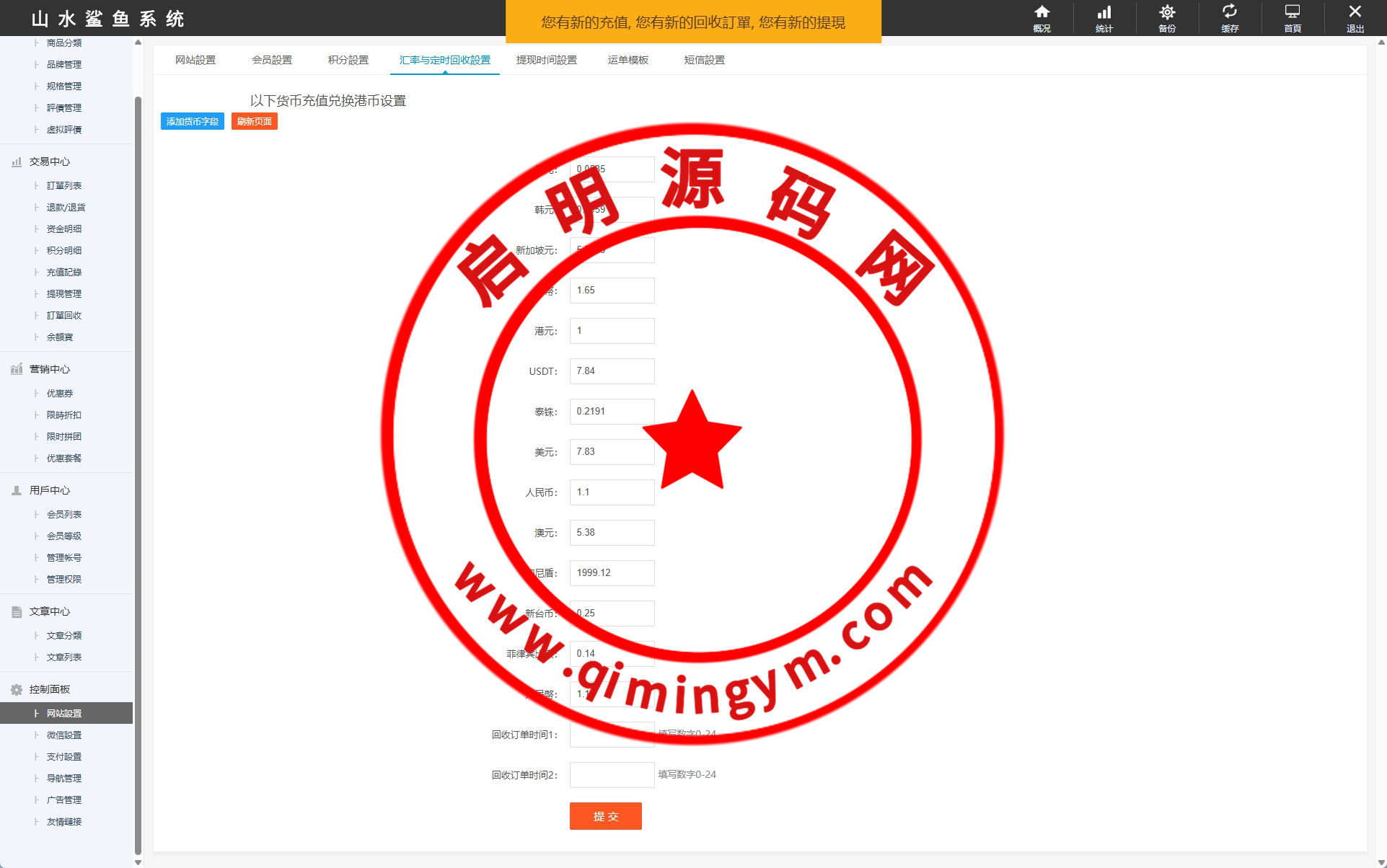
Task: Click the 控制面板 gear icon in sidebar
Action: pyautogui.click(x=17, y=690)
